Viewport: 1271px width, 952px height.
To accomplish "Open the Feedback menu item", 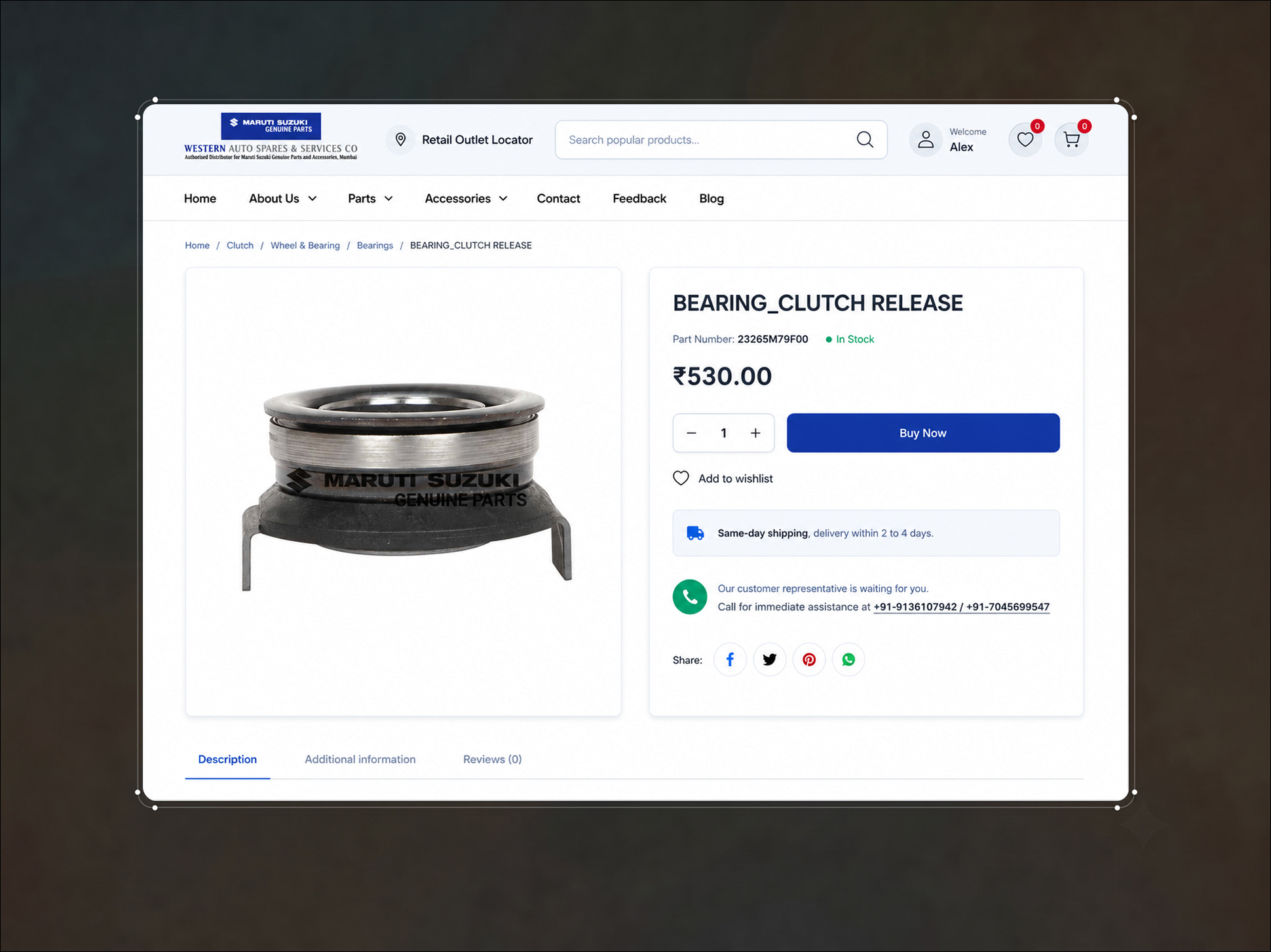I will pyautogui.click(x=639, y=199).
